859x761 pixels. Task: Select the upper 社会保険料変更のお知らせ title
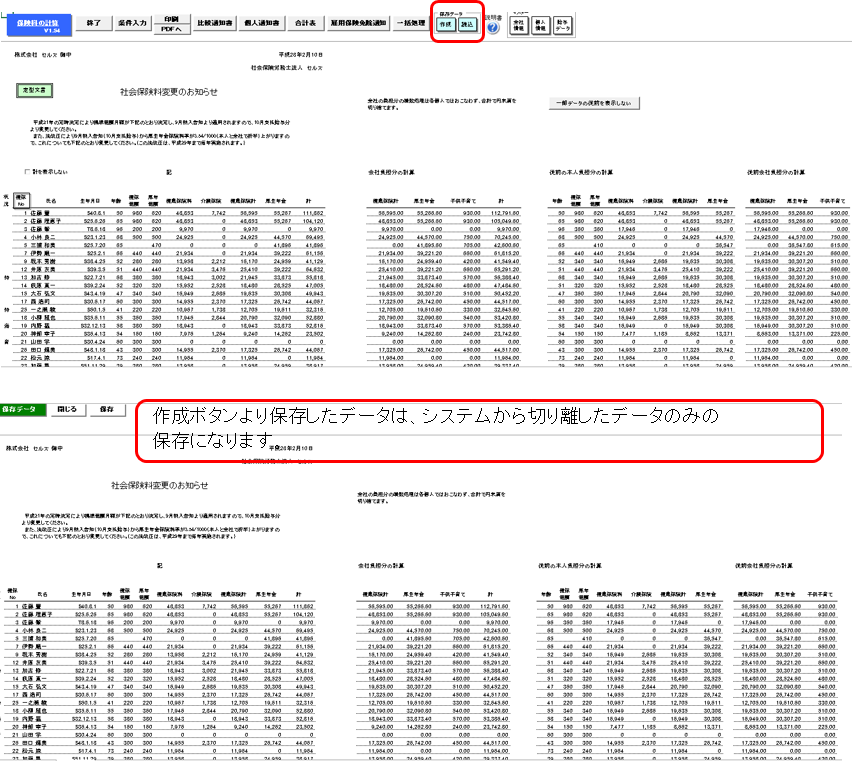169,92
